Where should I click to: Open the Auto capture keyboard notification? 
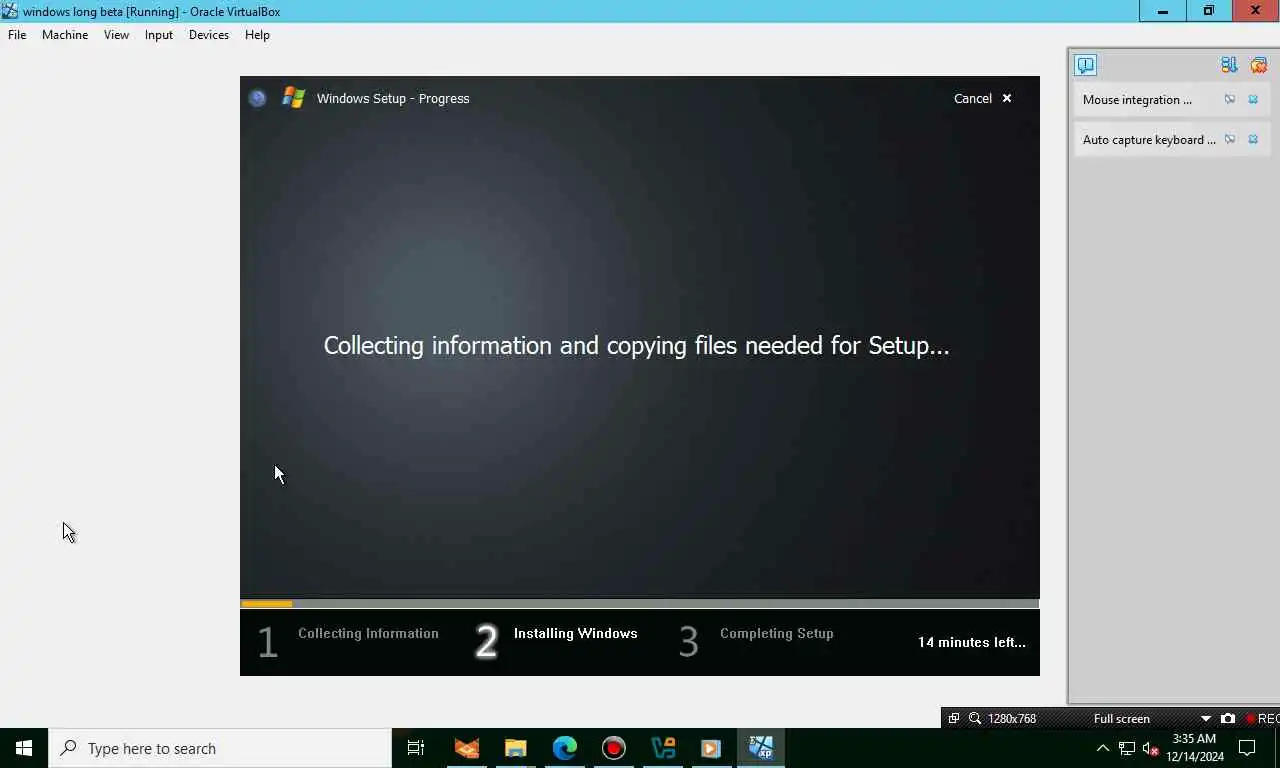(x=1149, y=140)
